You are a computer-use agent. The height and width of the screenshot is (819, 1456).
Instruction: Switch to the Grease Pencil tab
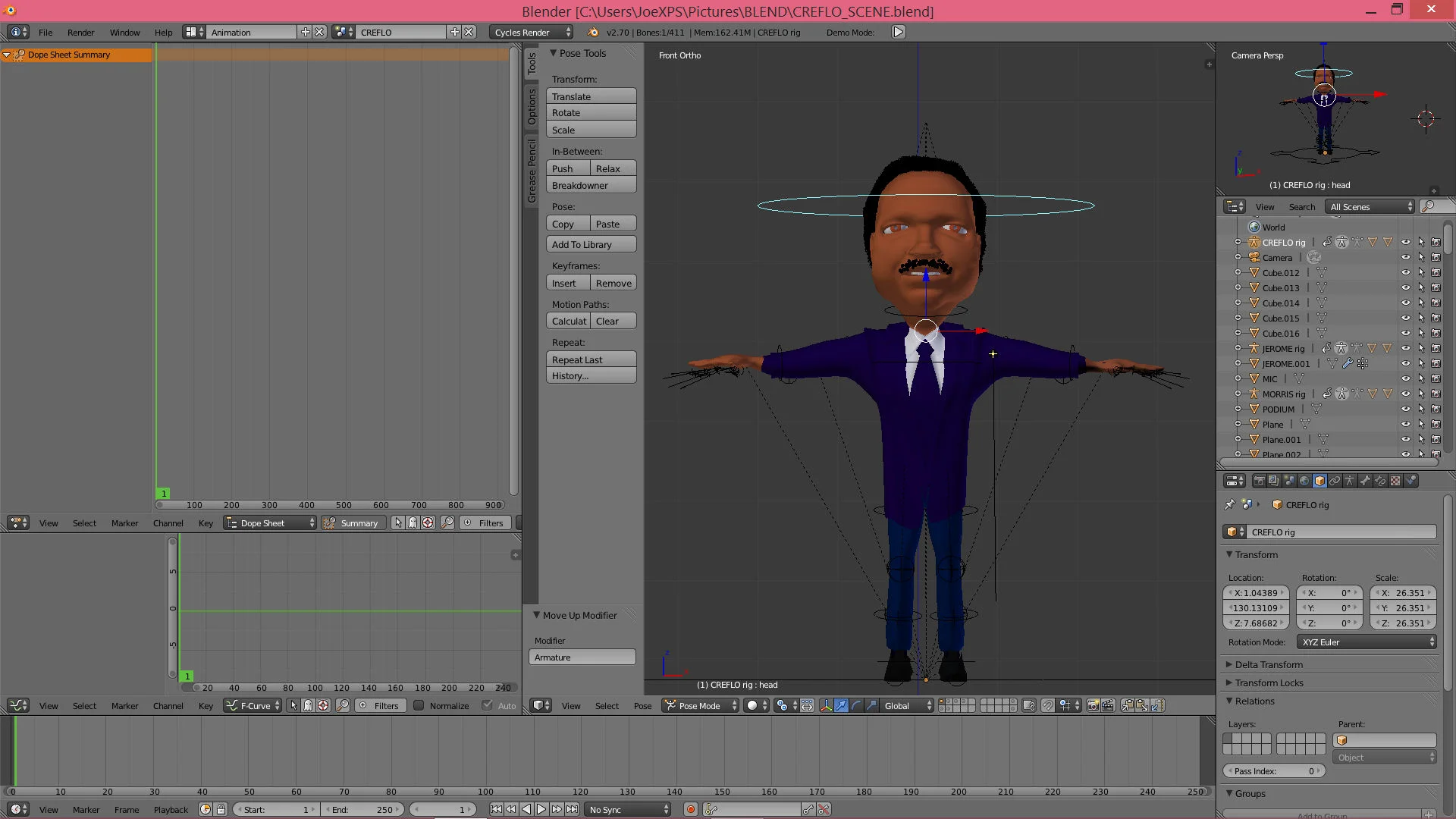[x=532, y=171]
